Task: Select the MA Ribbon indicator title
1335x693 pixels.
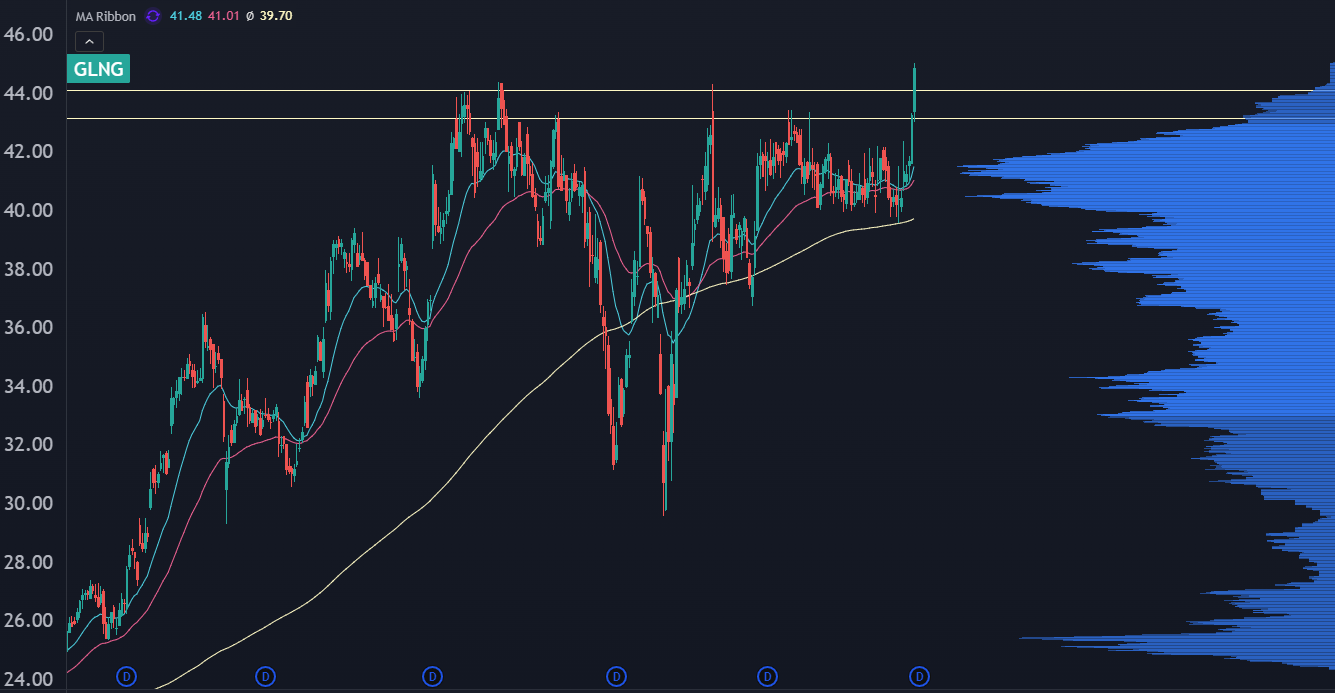Action: (x=106, y=16)
